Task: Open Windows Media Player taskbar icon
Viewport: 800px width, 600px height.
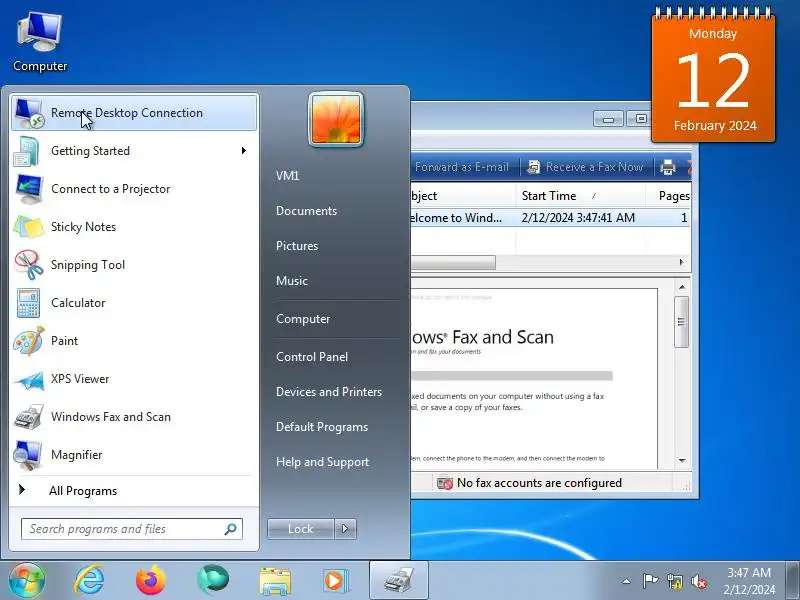Action: tap(336, 581)
